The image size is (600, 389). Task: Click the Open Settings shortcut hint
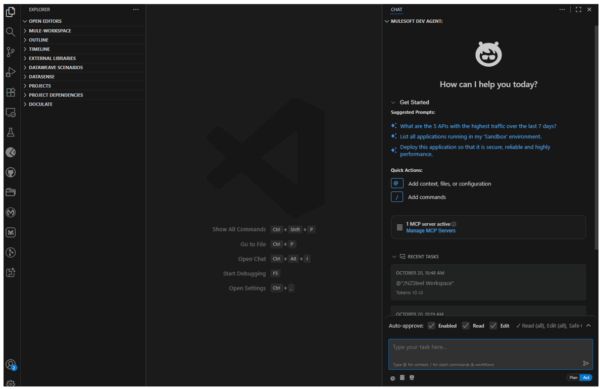(261, 288)
